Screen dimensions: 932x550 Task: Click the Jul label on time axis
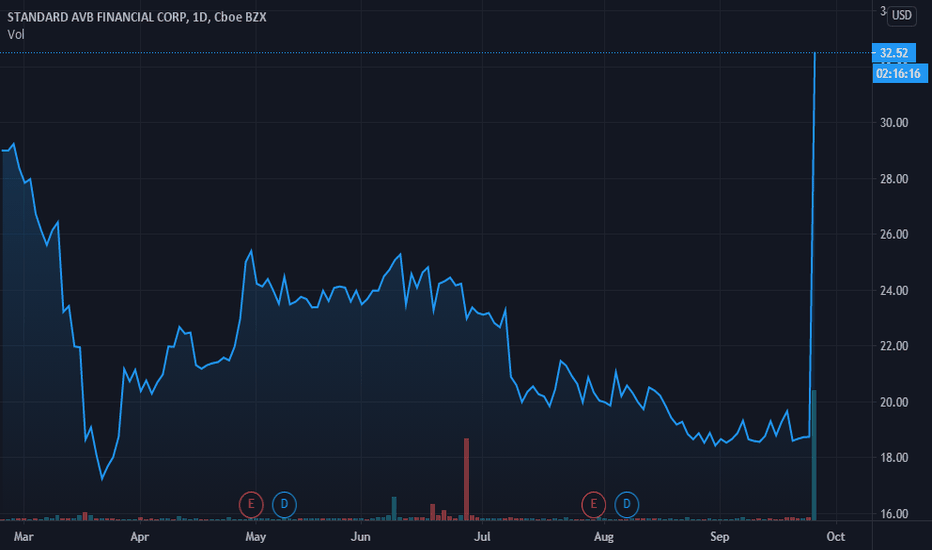click(482, 537)
